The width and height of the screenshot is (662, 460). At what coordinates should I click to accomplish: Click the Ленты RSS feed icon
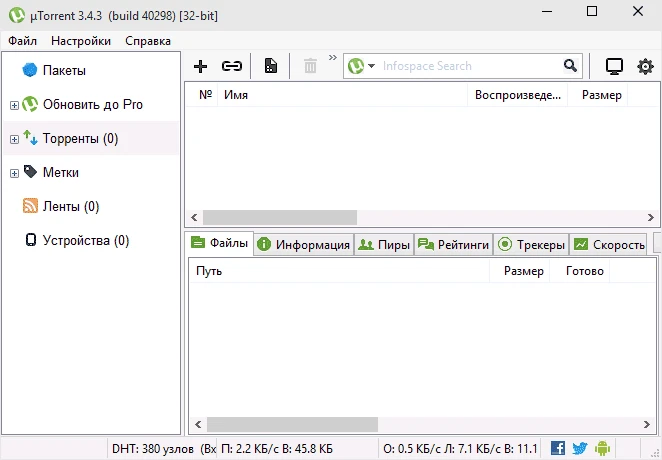(x=30, y=206)
